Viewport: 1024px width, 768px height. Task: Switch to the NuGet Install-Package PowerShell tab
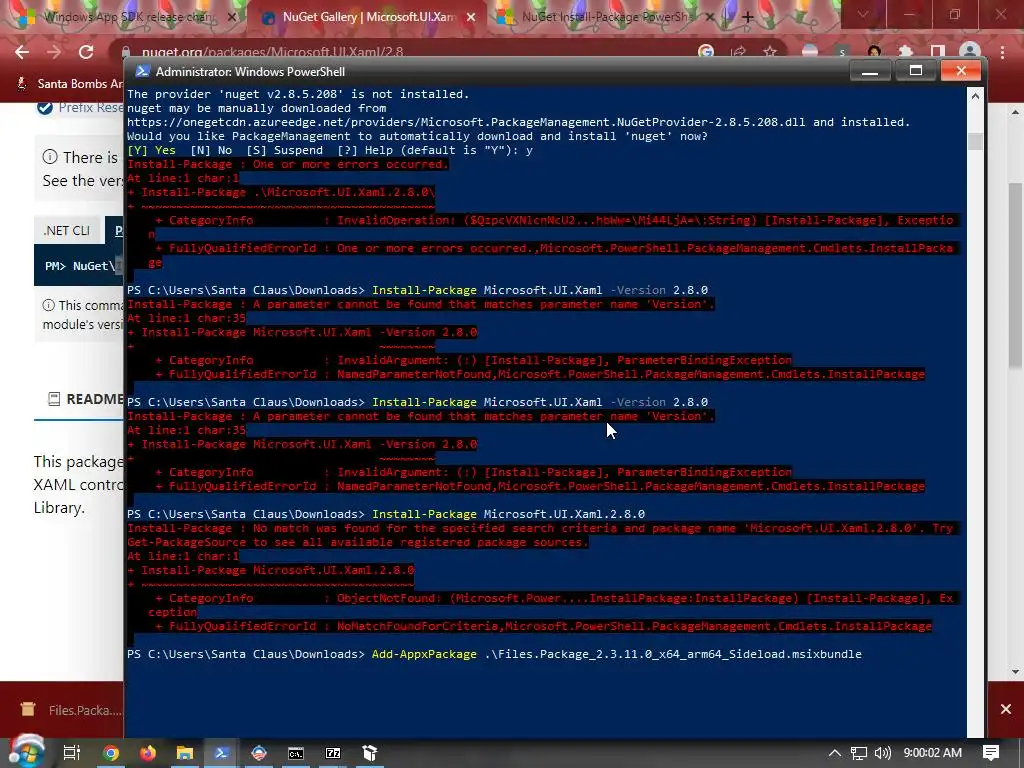(x=607, y=17)
